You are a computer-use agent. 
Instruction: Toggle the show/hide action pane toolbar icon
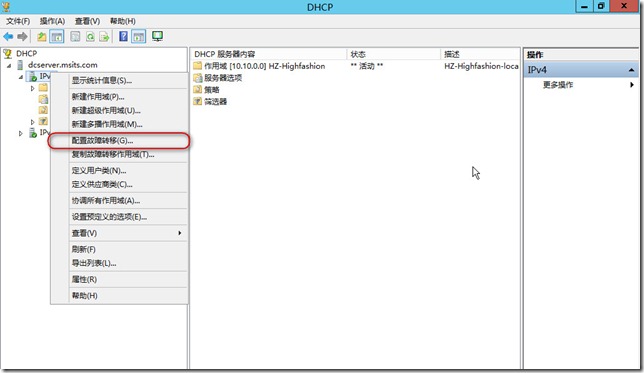(139, 37)
